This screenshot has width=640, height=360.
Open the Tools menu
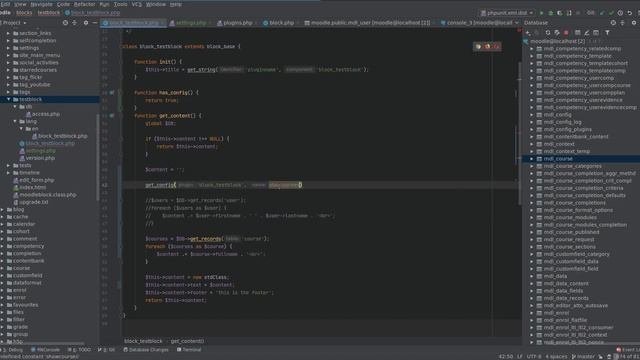pos(120,4)
